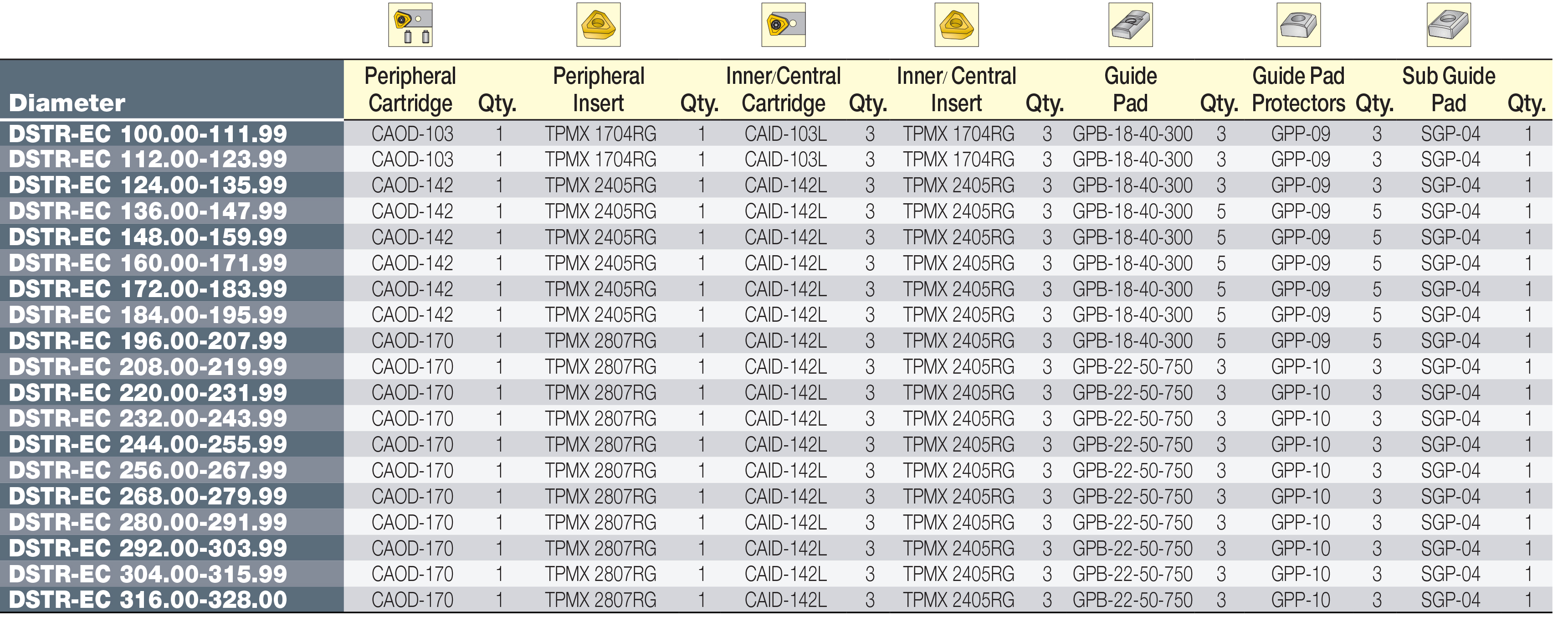Select the Guide Pad Protectors column header
Viewport: 1568px width, 622px height.
coord(1298,89)
